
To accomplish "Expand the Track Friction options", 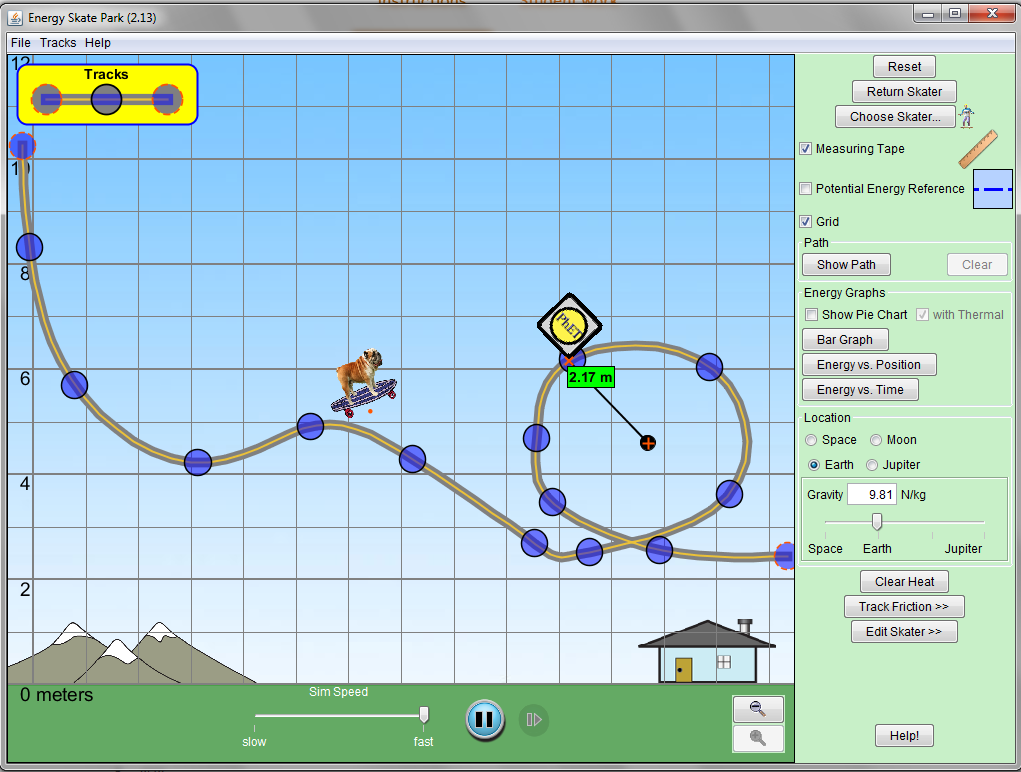I will click(x=904, y=607).
